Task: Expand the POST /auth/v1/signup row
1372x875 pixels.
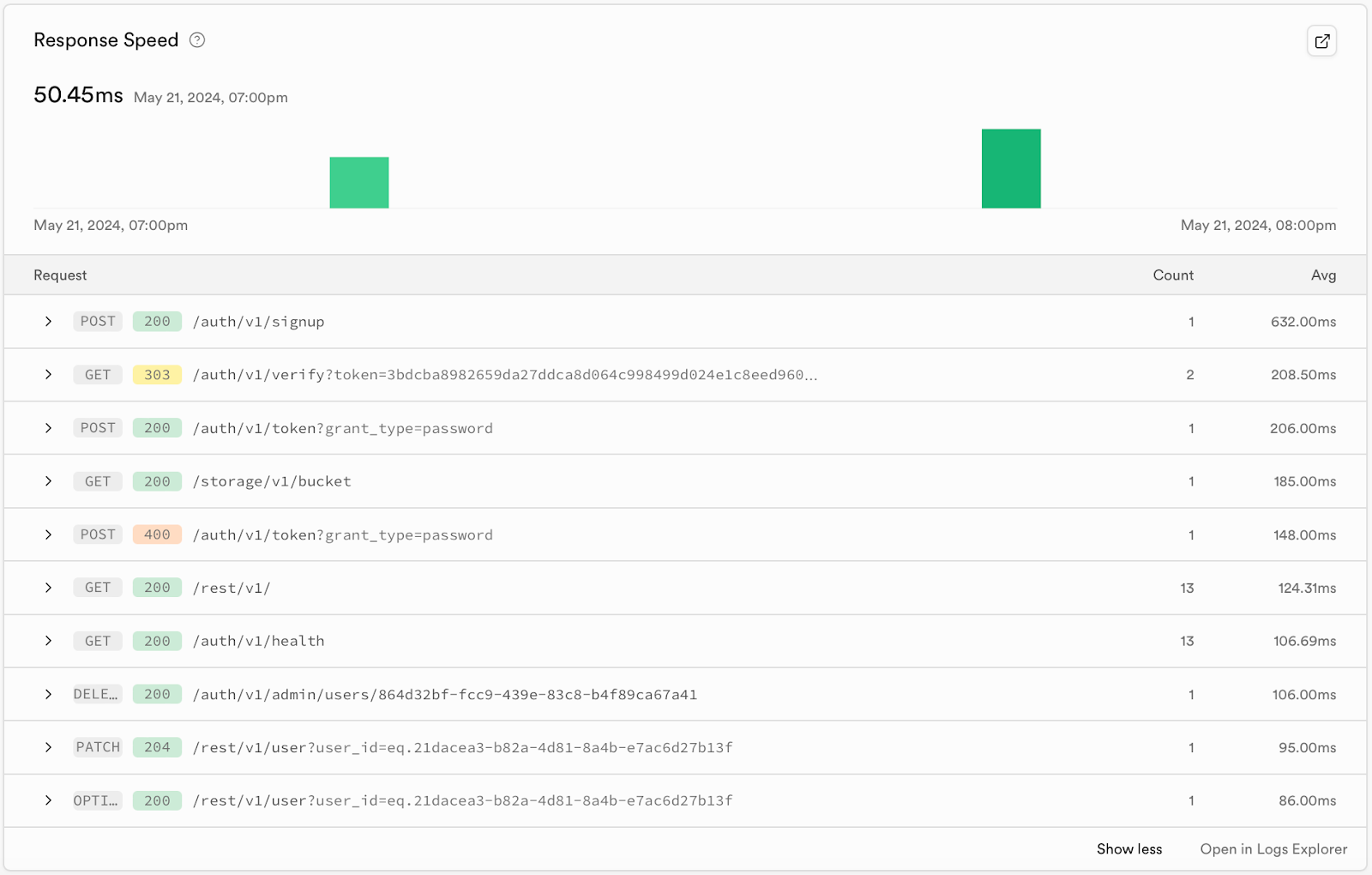Action: pos(49,322)
